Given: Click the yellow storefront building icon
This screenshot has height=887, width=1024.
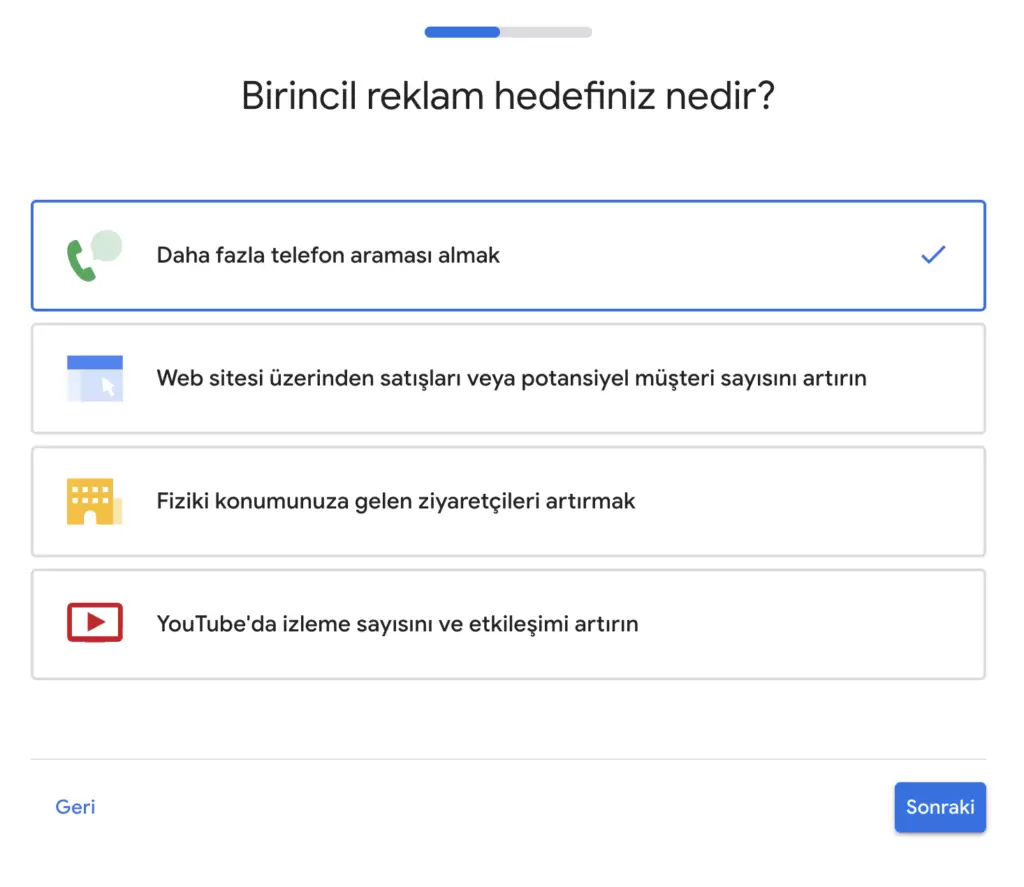Looking at the screenshot, I should (93, 501).
